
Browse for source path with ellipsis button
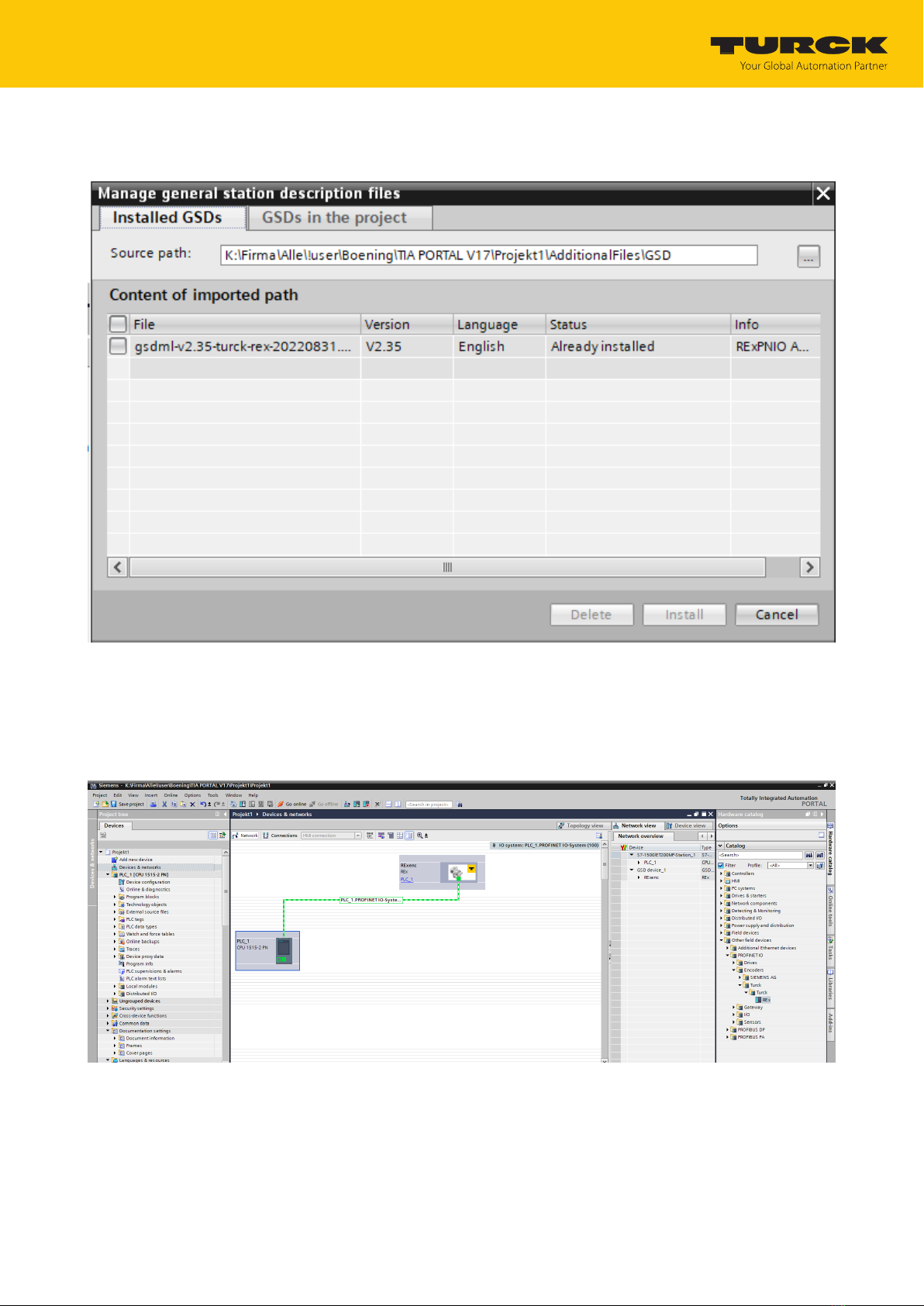[808, 256]
